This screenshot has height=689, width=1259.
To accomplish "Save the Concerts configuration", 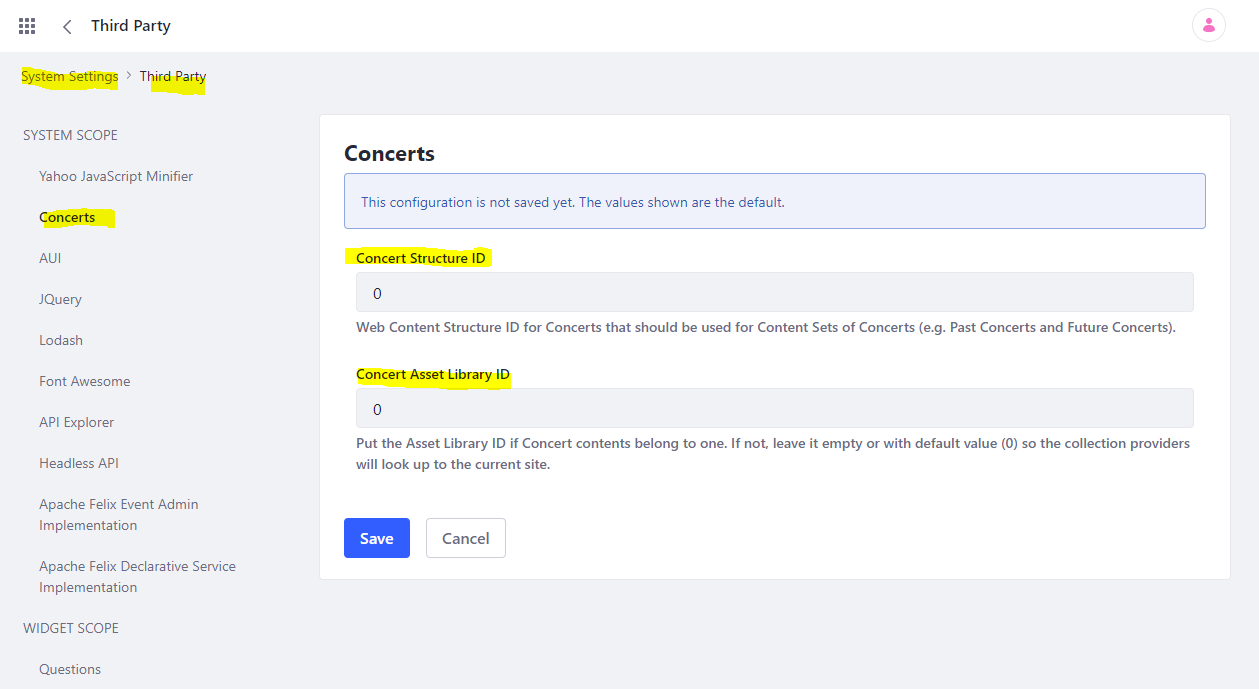I will pos(376,538).
